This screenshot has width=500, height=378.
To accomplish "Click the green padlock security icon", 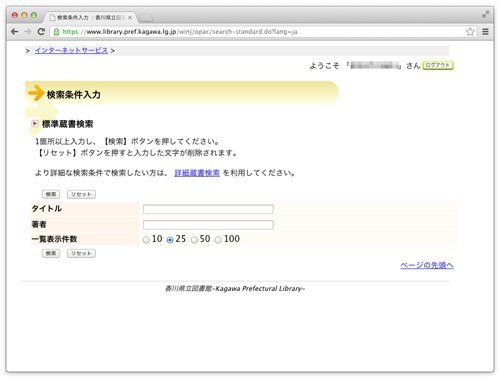I will pyautogui.click(x=56, y=32).
